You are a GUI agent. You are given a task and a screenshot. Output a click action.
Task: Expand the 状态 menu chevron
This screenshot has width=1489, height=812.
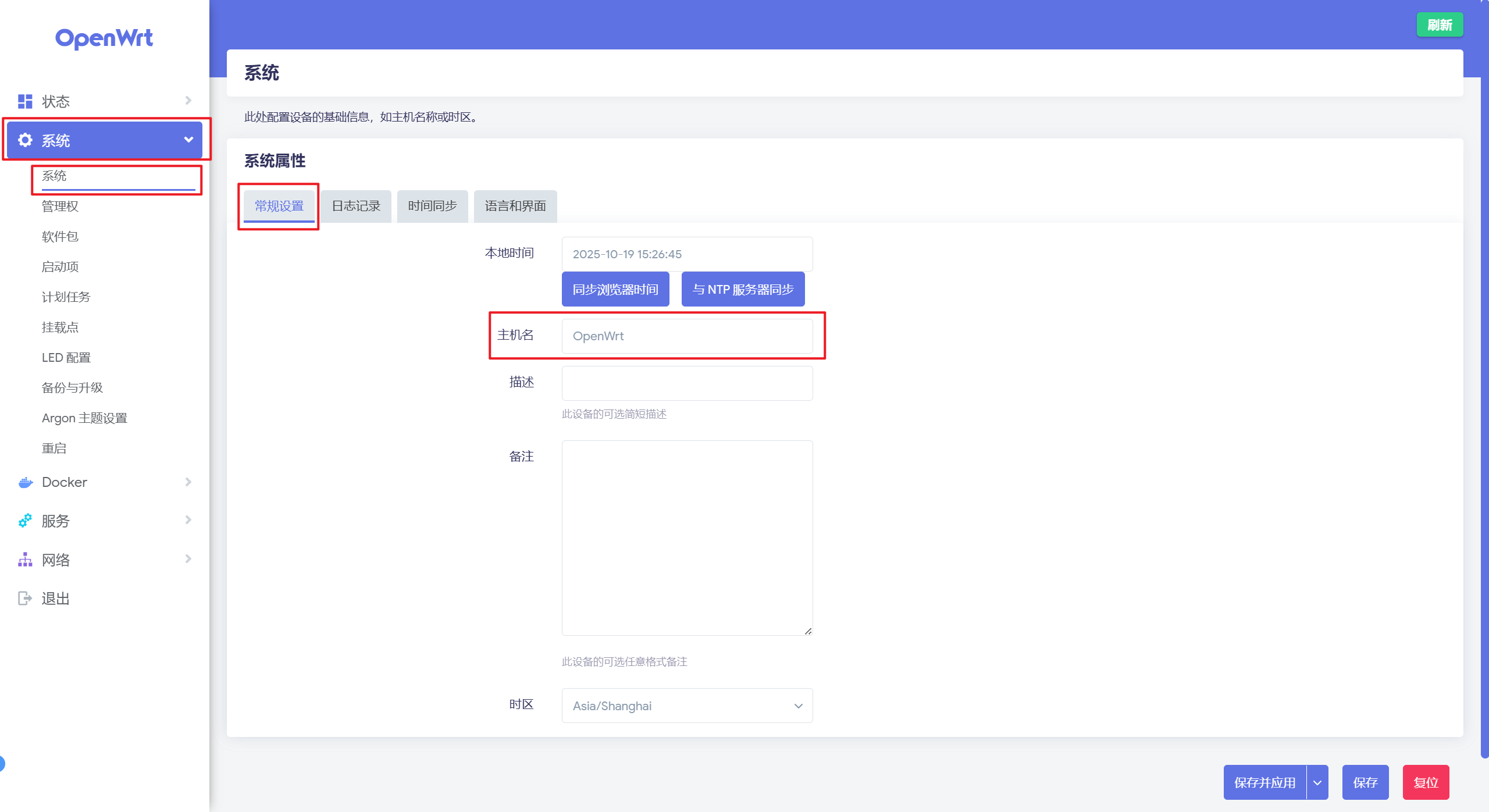pos(188,101)
